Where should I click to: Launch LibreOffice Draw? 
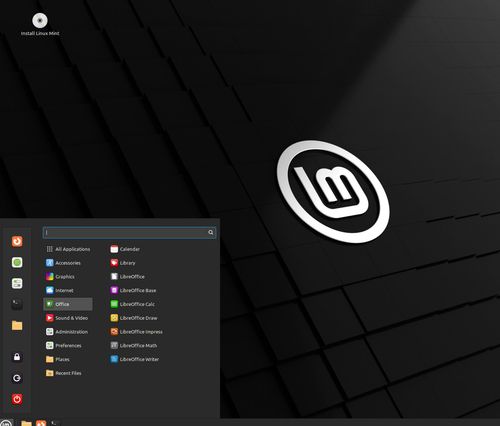tap(134, 318)
